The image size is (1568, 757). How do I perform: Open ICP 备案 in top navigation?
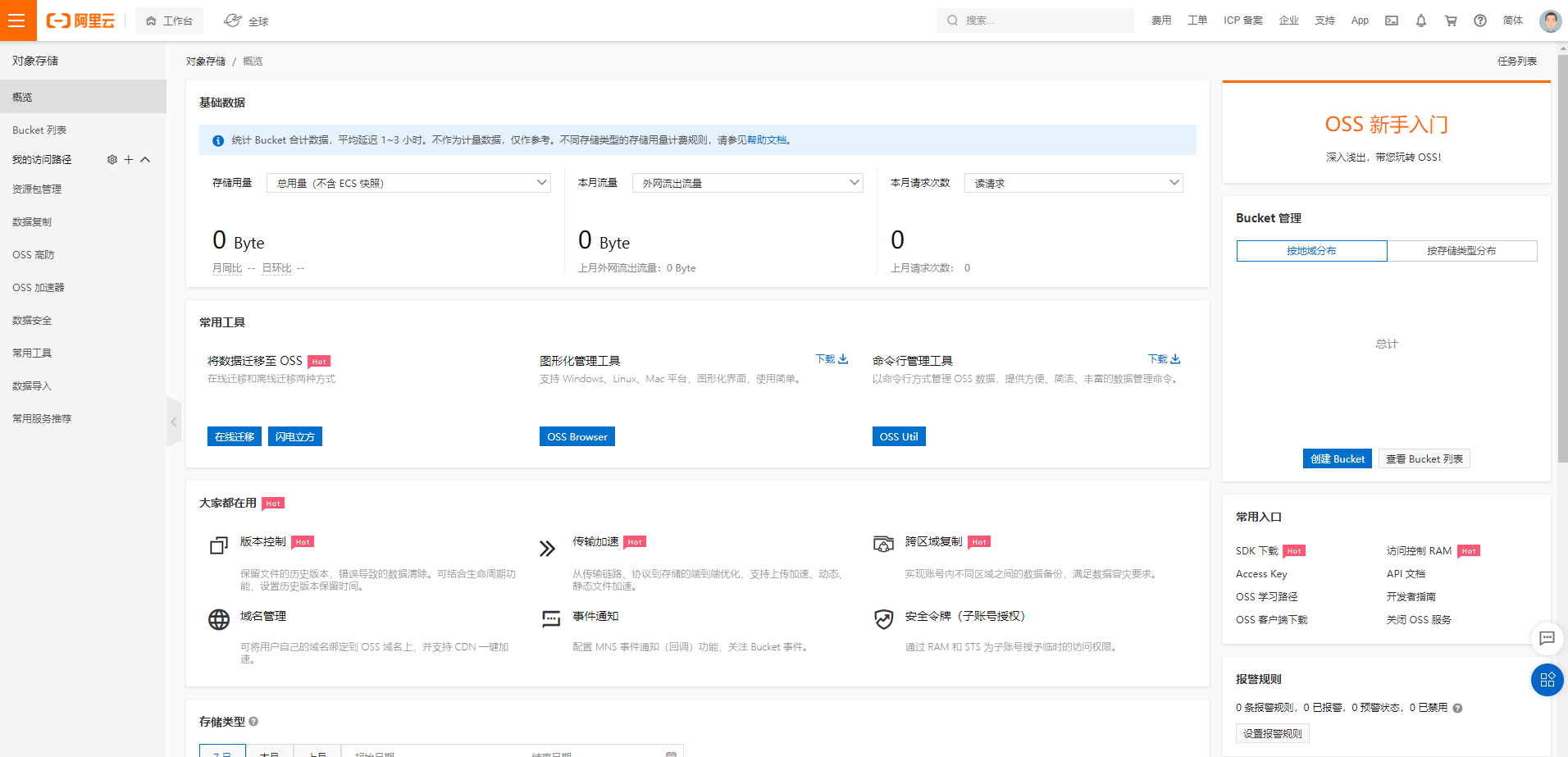point(1243,21)
